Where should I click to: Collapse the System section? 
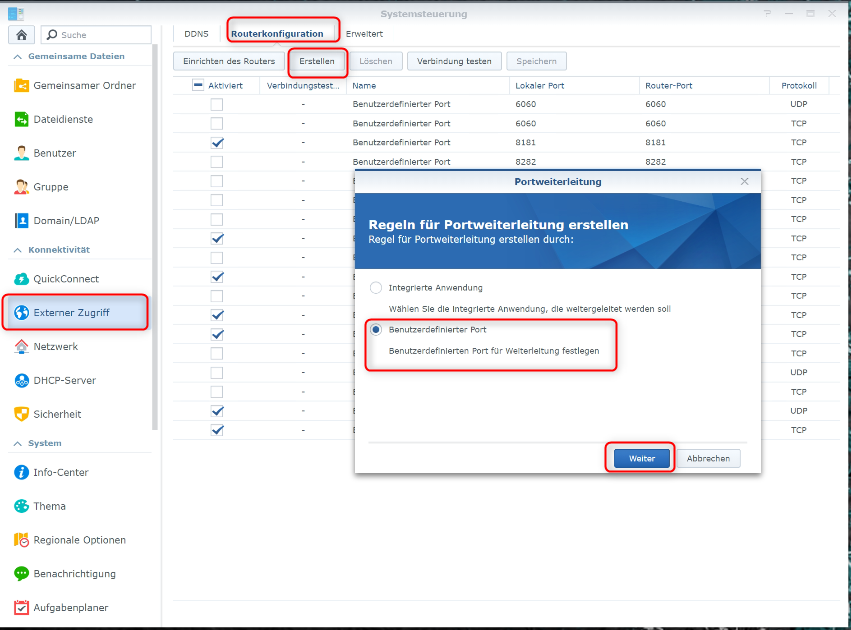click(17, 443)
